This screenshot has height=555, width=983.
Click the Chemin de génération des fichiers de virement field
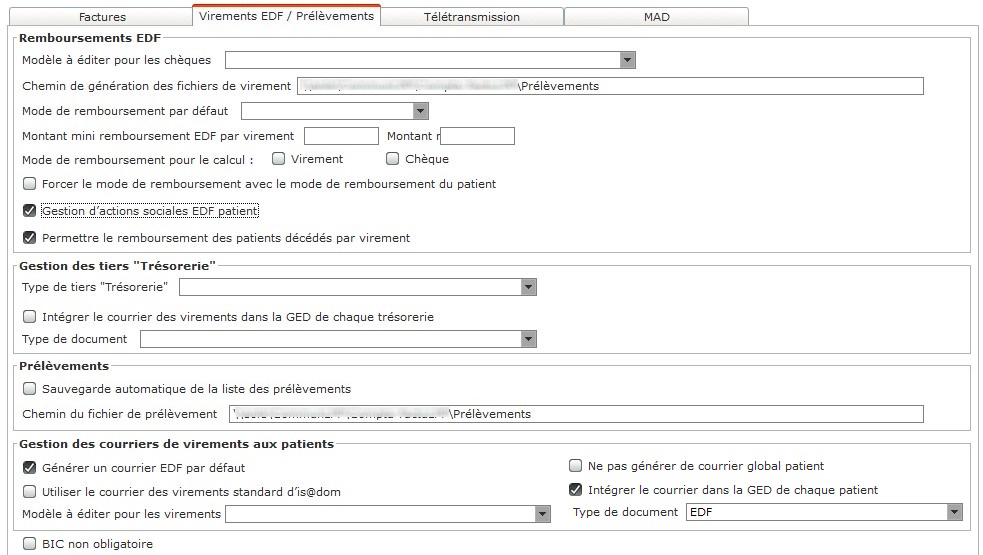(x=610, y=86)
